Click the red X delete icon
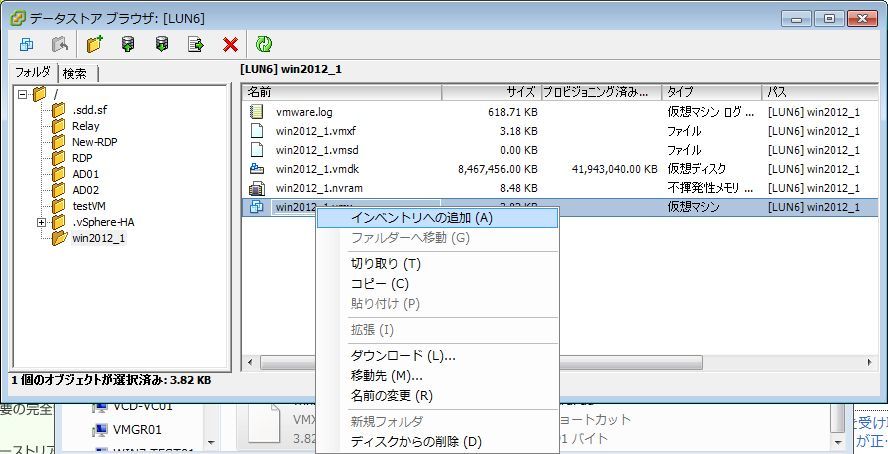 tap(230, 44)
